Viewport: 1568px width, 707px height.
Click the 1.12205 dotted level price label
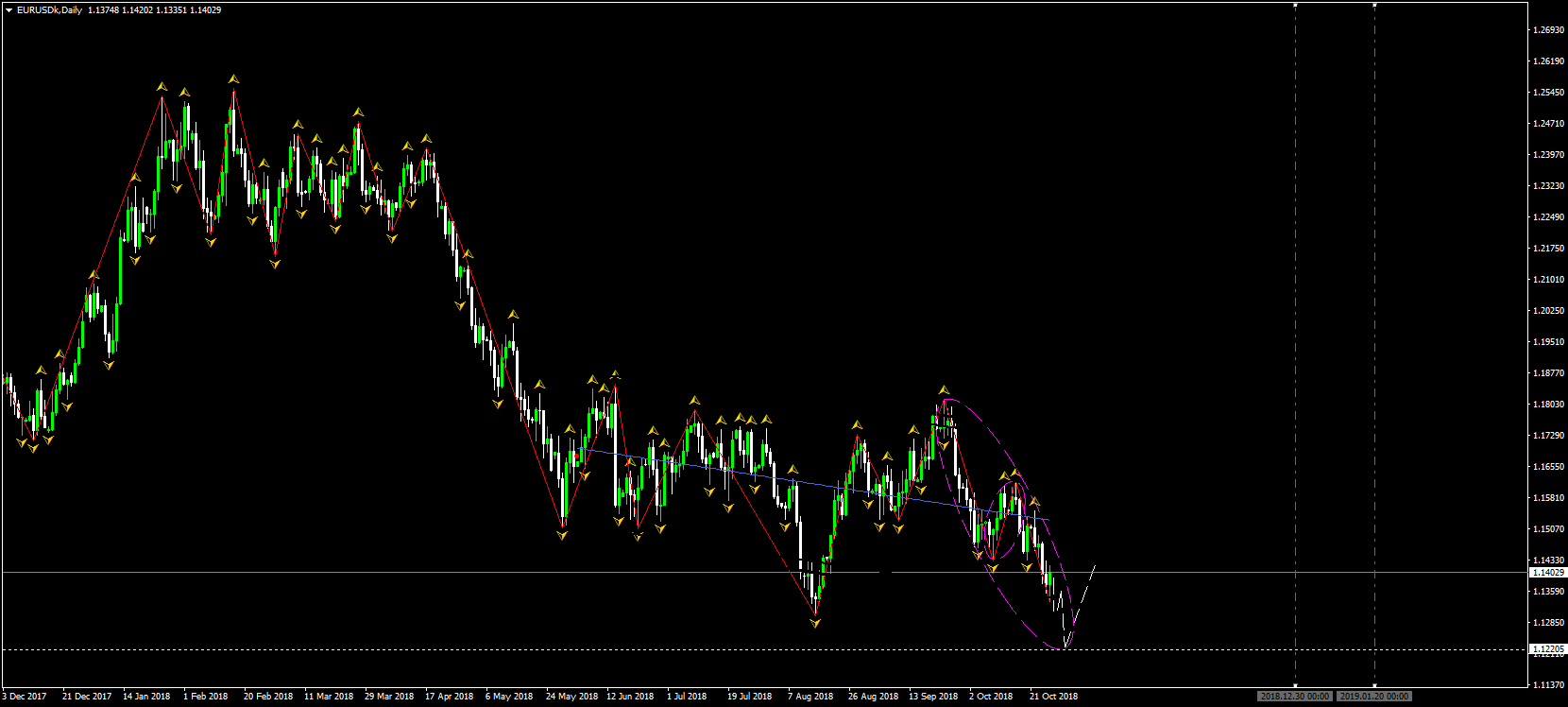pos(1547,649)
